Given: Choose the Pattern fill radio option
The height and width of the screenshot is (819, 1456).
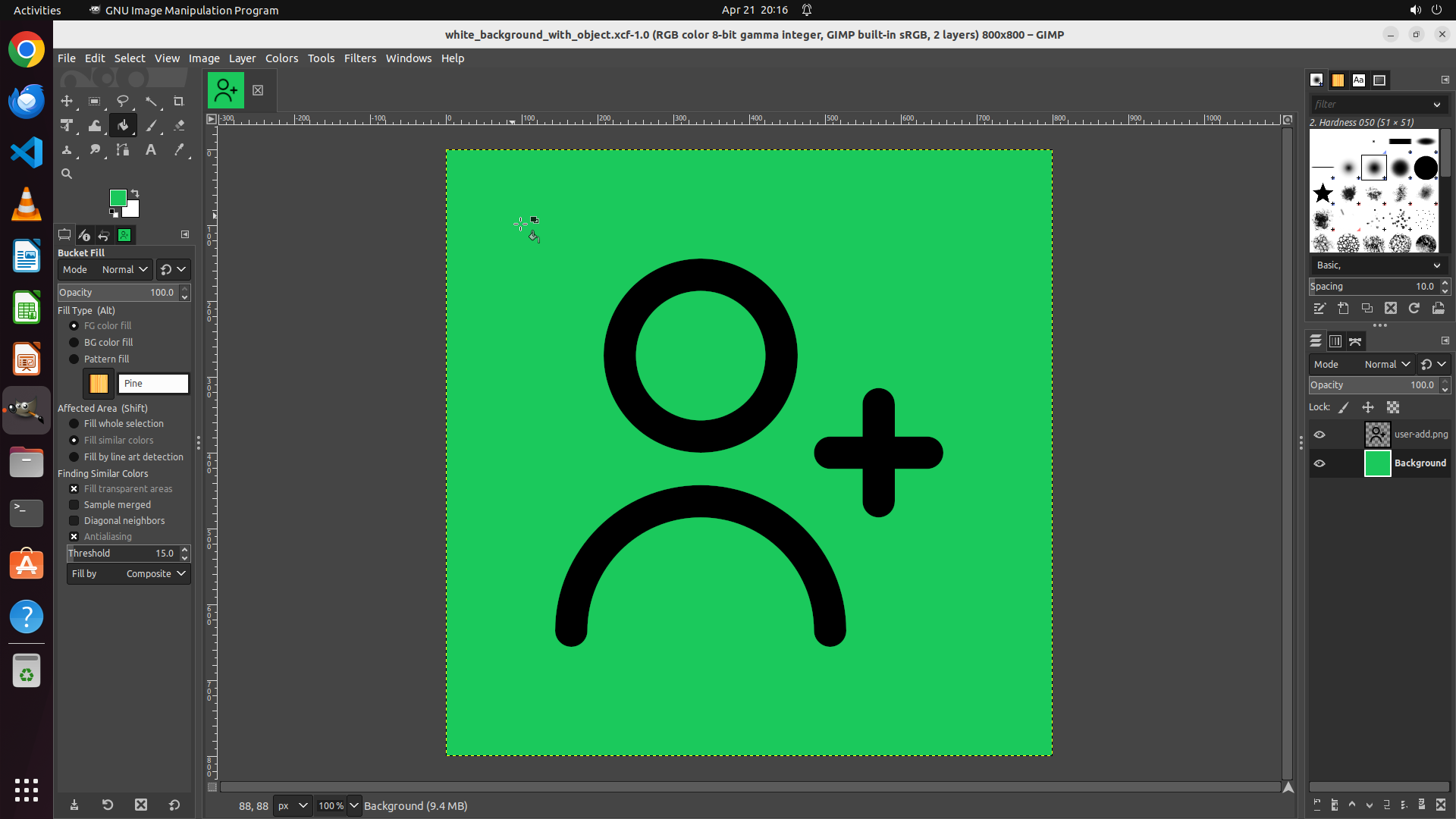Looking at the screenshot, I should tap(74, 359).
